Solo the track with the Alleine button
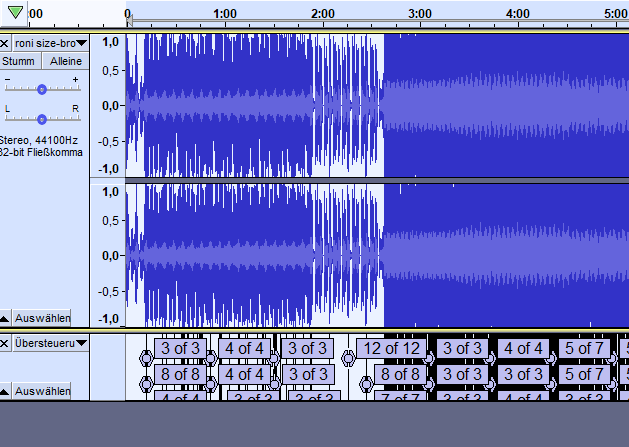629x447 pixels. [x=67, y=61]
